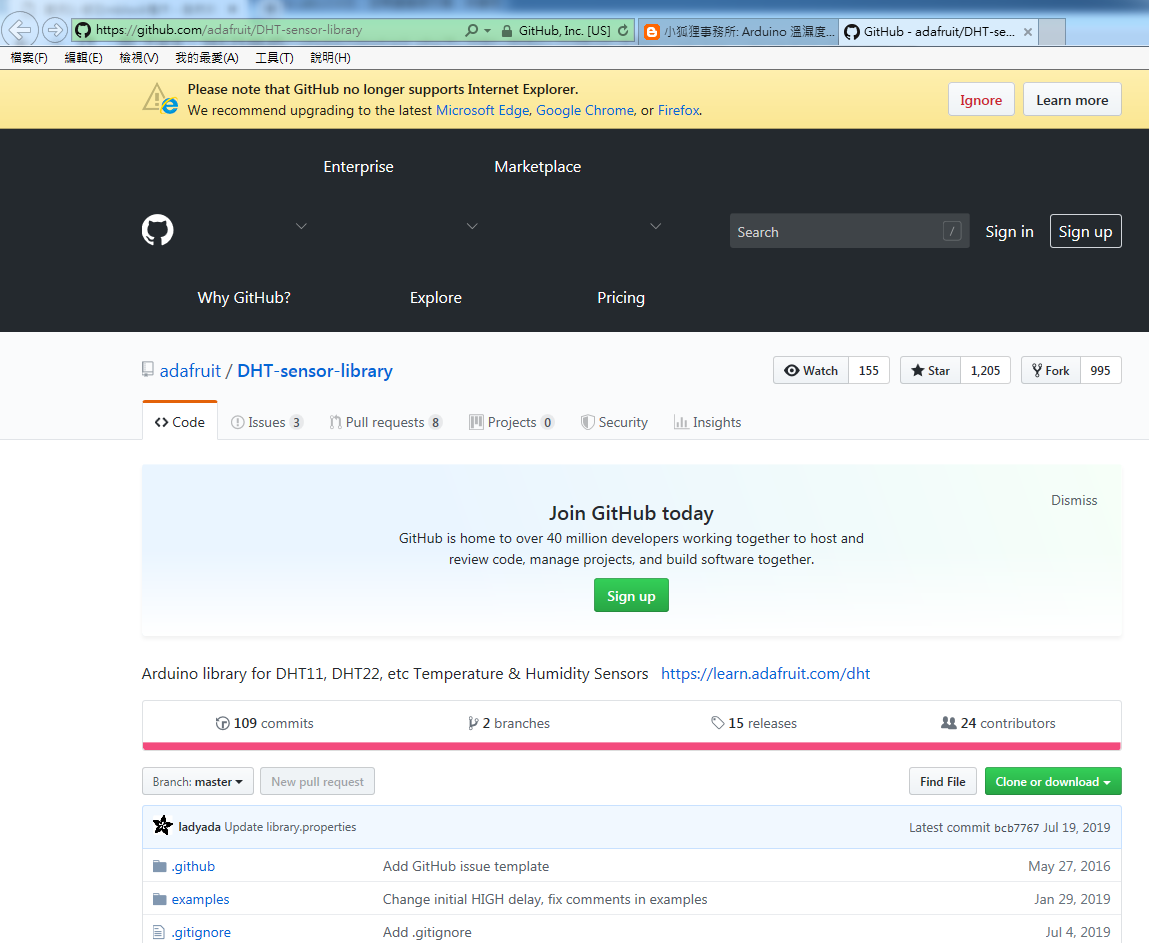Click the Google Chrome link
1149x943 pixels.
(x=585, y=110)
